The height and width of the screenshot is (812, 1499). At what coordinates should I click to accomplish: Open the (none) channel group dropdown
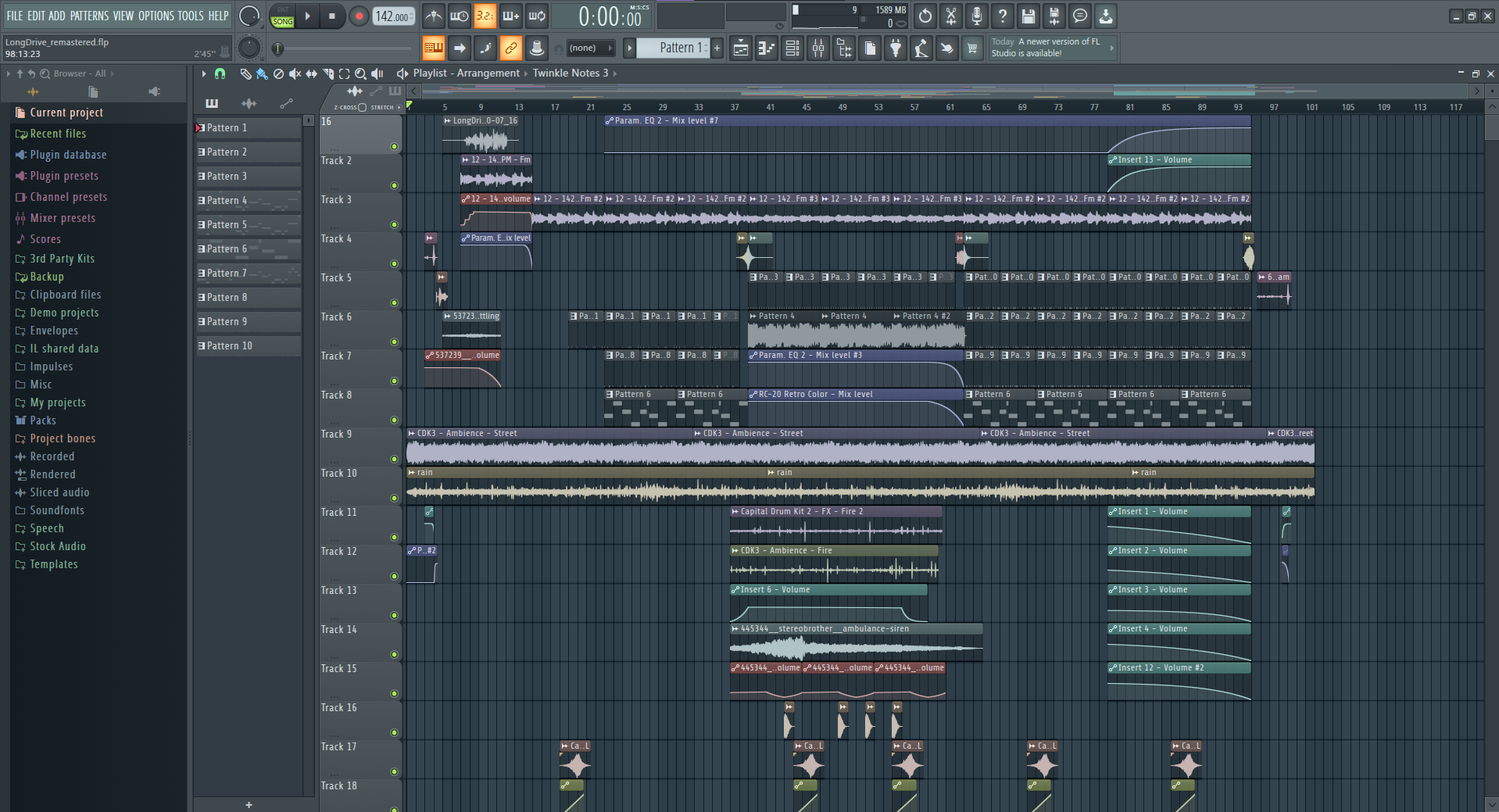tap(589, 48)
